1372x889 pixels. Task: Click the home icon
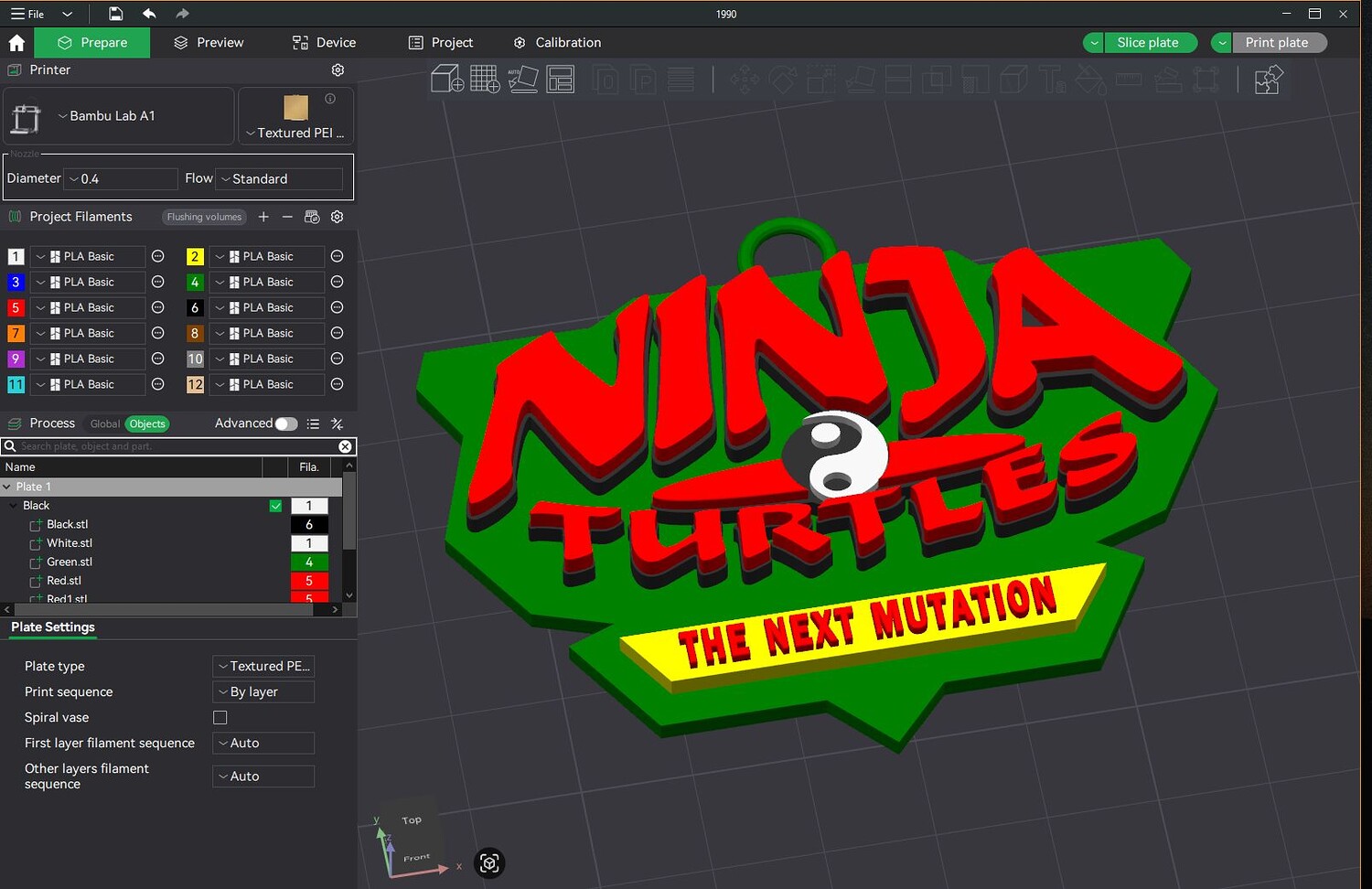tap(16, 43)
